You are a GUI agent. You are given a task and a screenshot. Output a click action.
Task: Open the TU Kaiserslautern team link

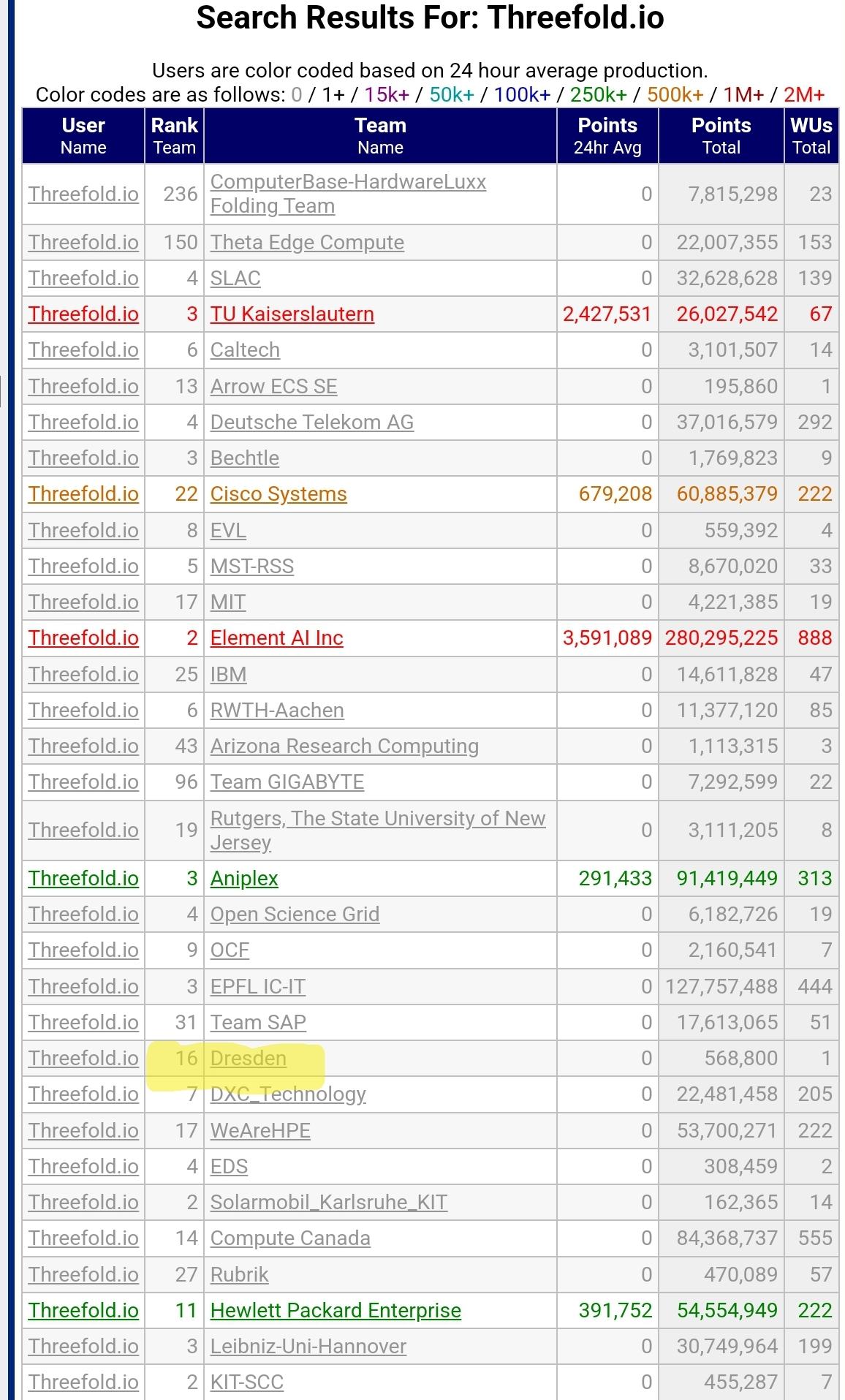point(292,314)
